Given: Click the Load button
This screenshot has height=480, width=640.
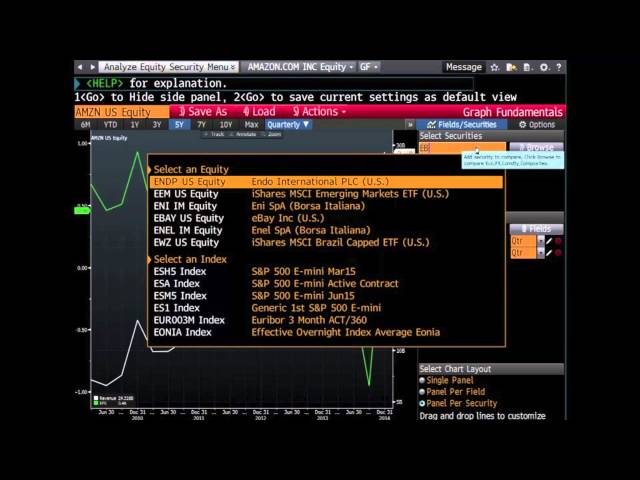Looking at the screenshot, I should (x=259, y=111).
